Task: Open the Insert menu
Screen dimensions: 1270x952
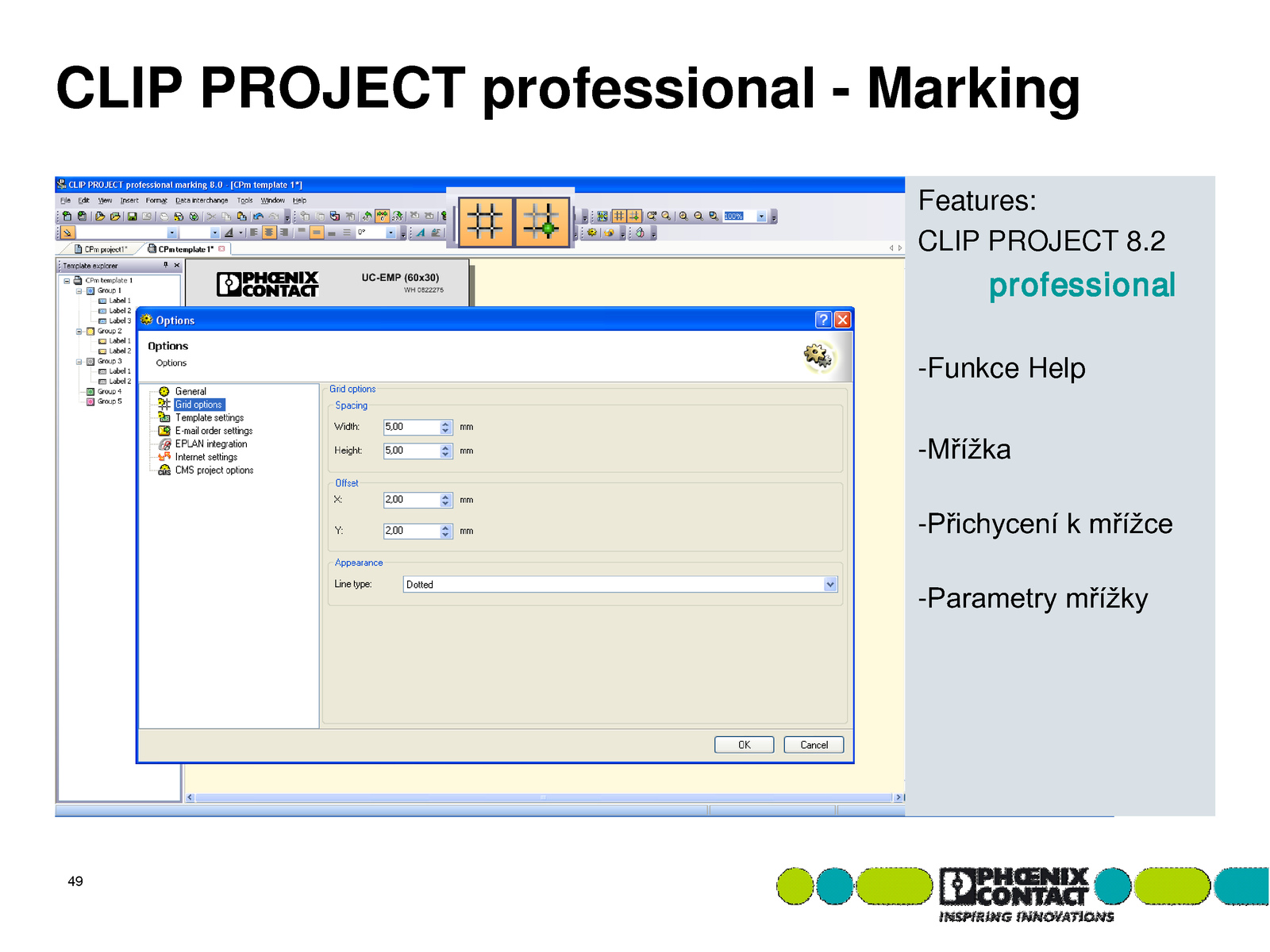Action: pos(129,201)
